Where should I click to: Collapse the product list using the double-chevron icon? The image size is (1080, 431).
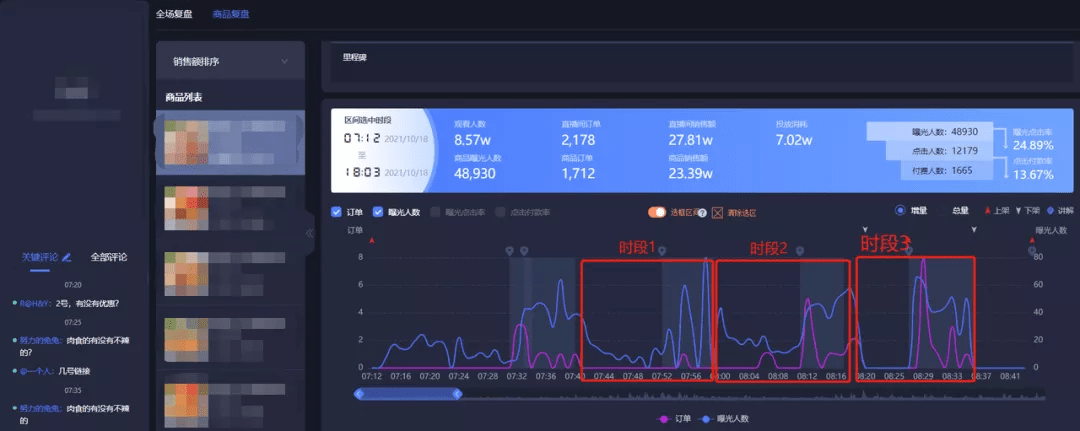point(310,233)
